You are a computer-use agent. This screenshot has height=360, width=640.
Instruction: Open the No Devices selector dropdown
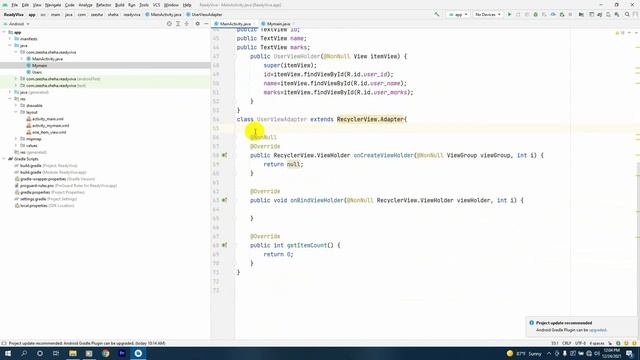(x=487, y=14)
